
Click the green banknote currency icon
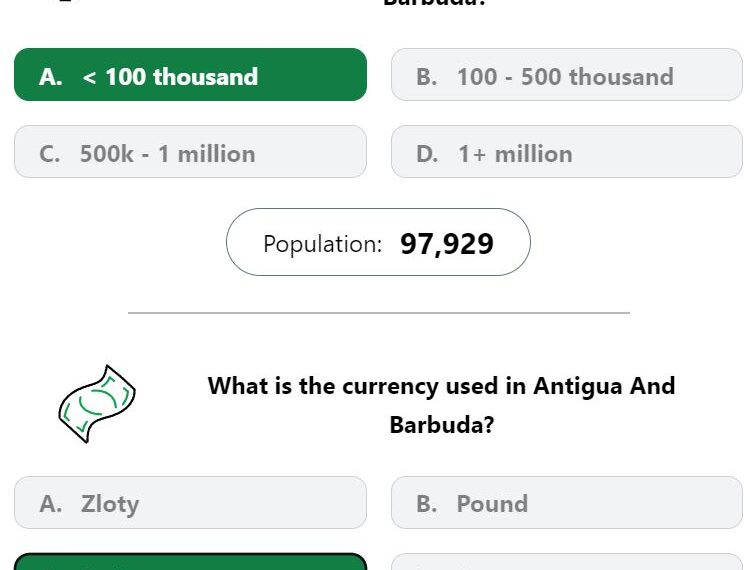point(97,404)
